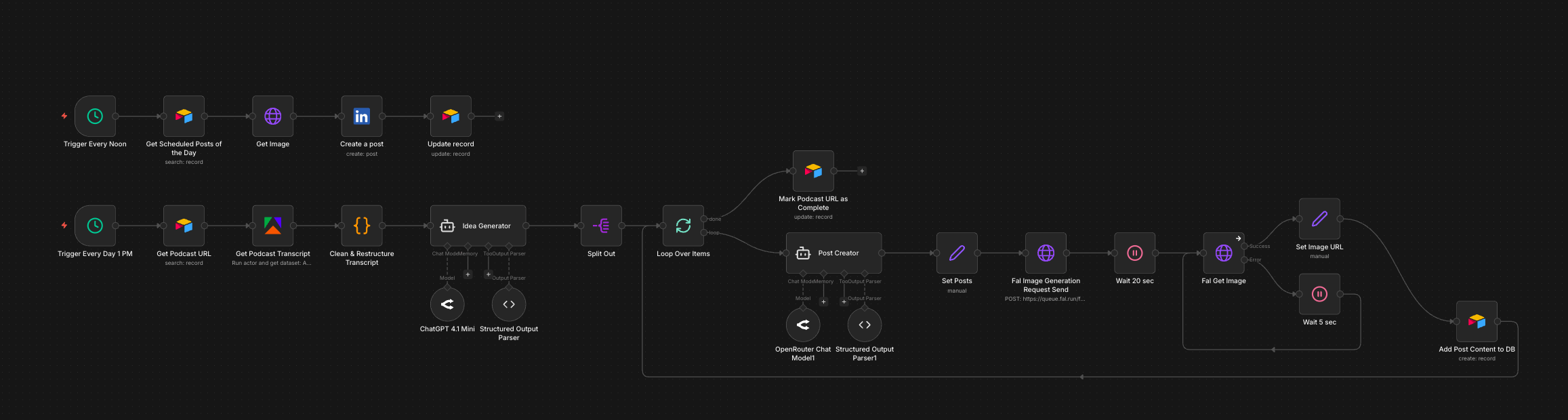This screenshot has height=420, width=1568.
Task: Open the Idea Generator agent node
Action: 478,226
